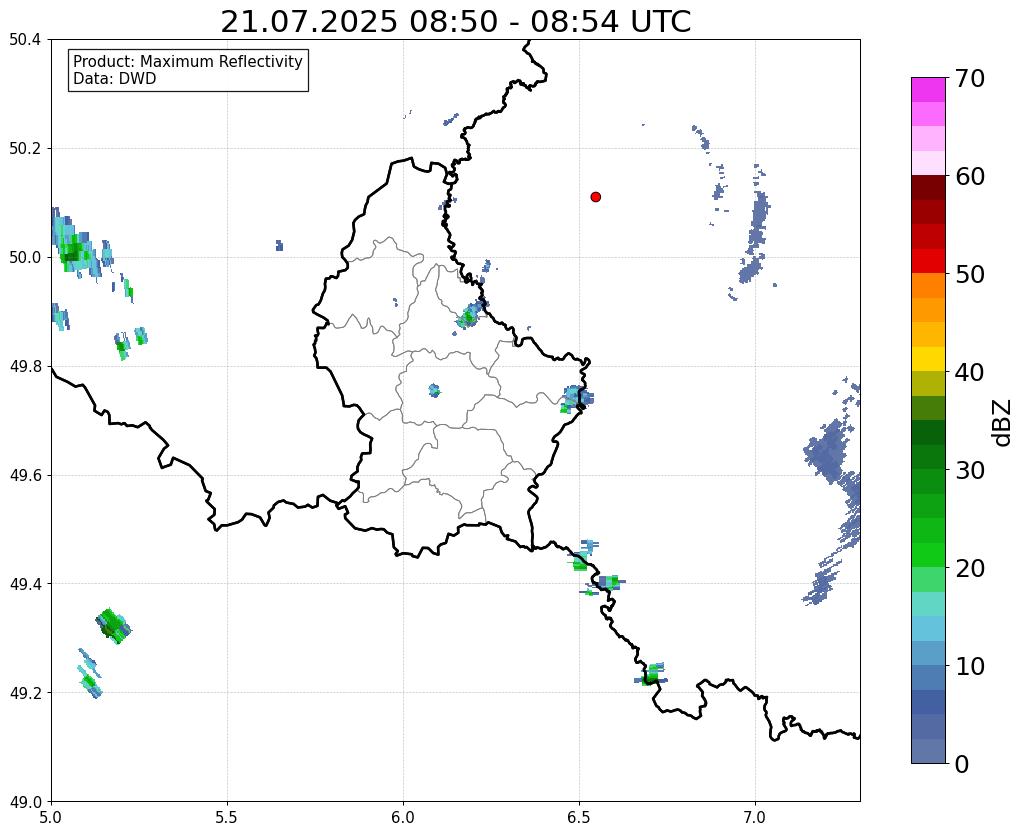This screenshot has width=1023, height=834.
Task: Click the 49.6 latitude axis label
Action: (x=25, y=476)
